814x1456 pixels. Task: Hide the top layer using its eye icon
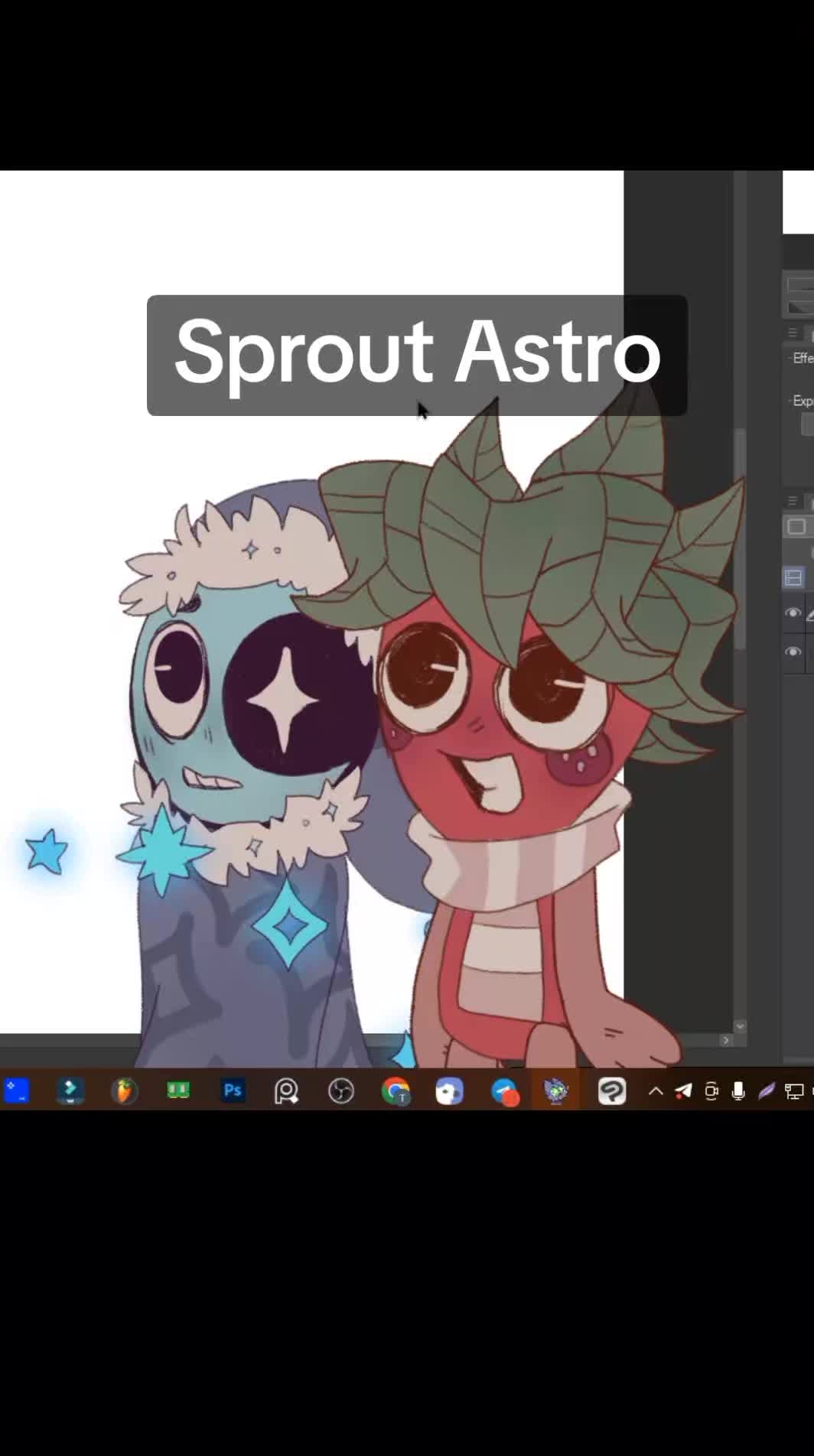coord(793,613)
